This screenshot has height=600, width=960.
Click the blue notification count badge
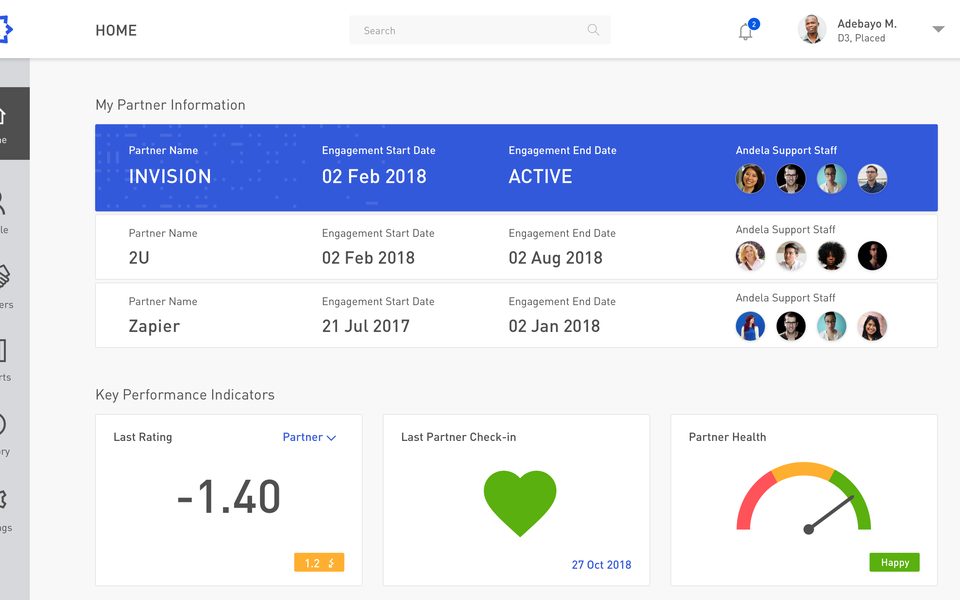(754, 24)
